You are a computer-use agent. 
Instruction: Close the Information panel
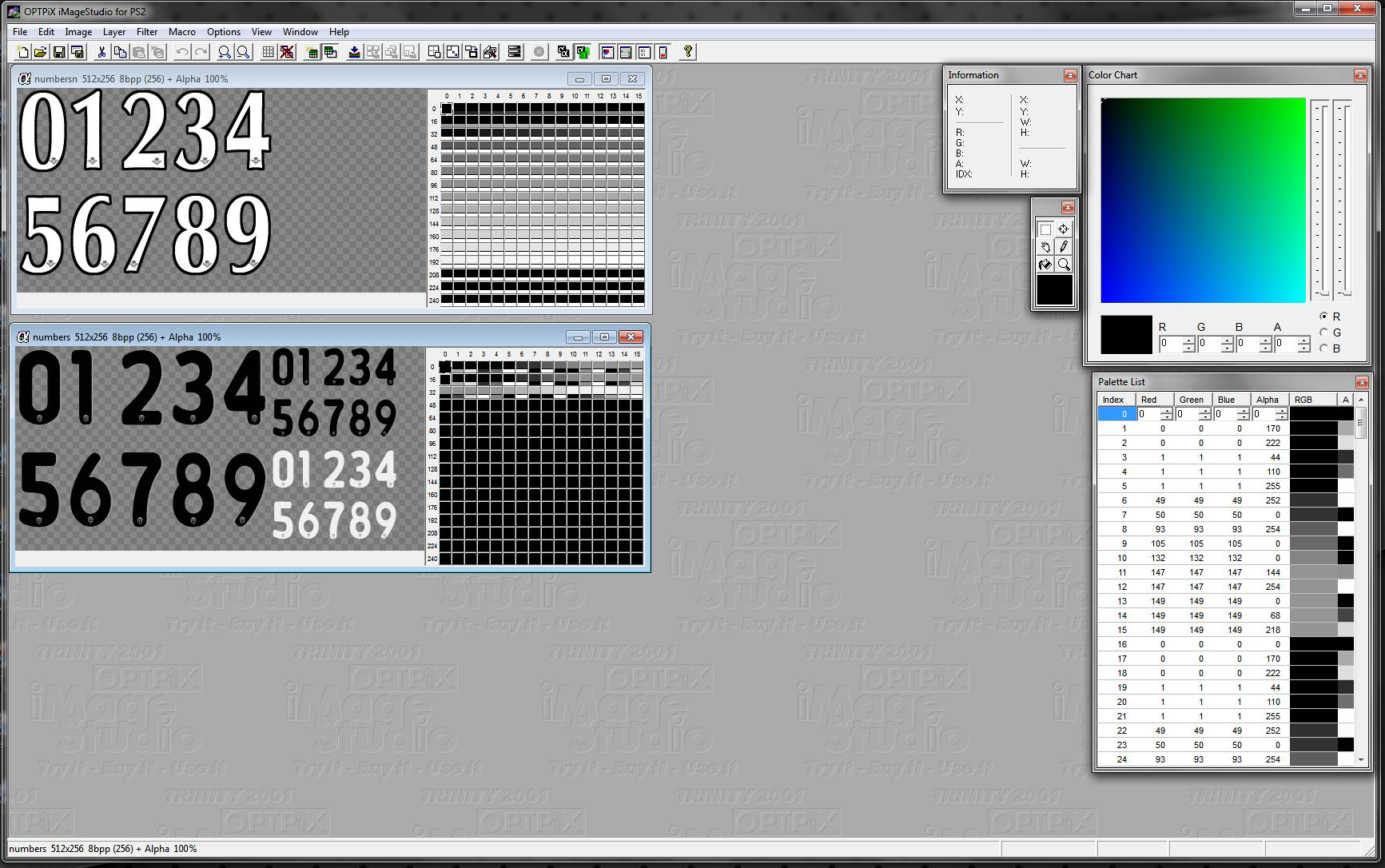pos(1070,75)
